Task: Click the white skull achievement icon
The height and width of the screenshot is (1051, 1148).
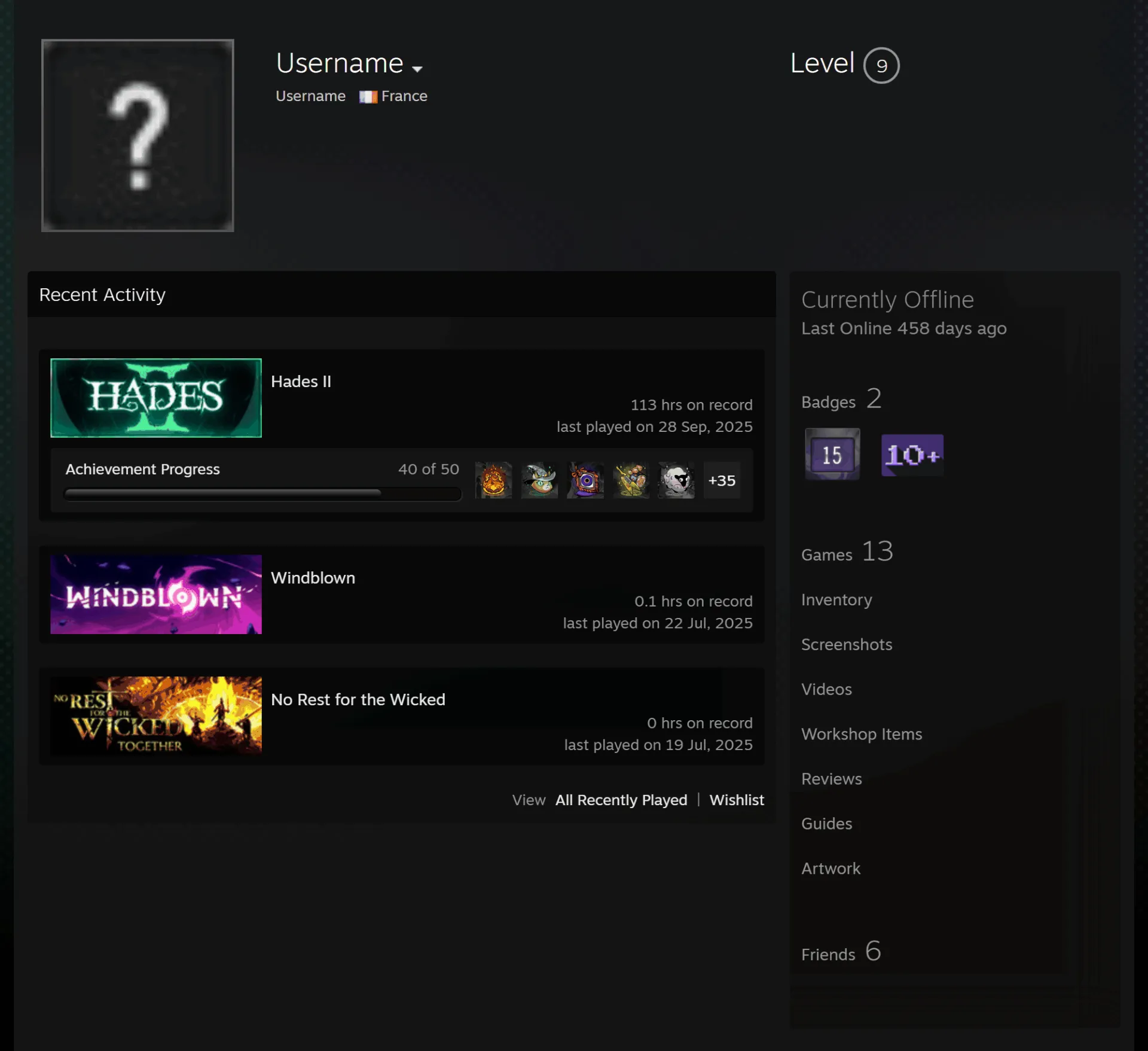Action: pos(677,480)
